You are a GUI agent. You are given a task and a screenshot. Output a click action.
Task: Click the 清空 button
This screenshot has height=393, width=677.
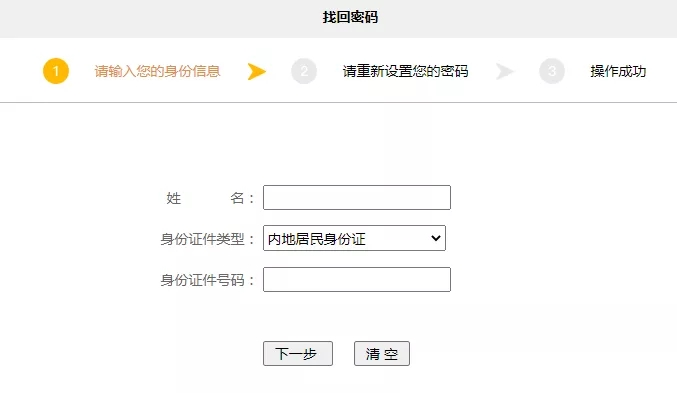tap(382, 354)
